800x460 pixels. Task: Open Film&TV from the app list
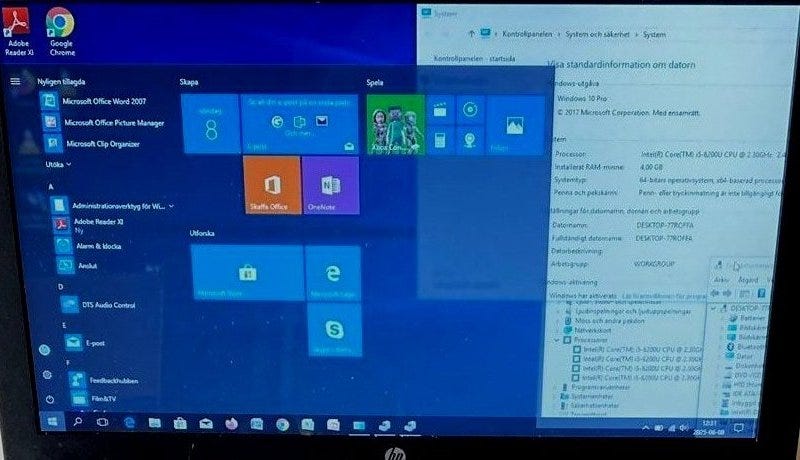(94, 398)
